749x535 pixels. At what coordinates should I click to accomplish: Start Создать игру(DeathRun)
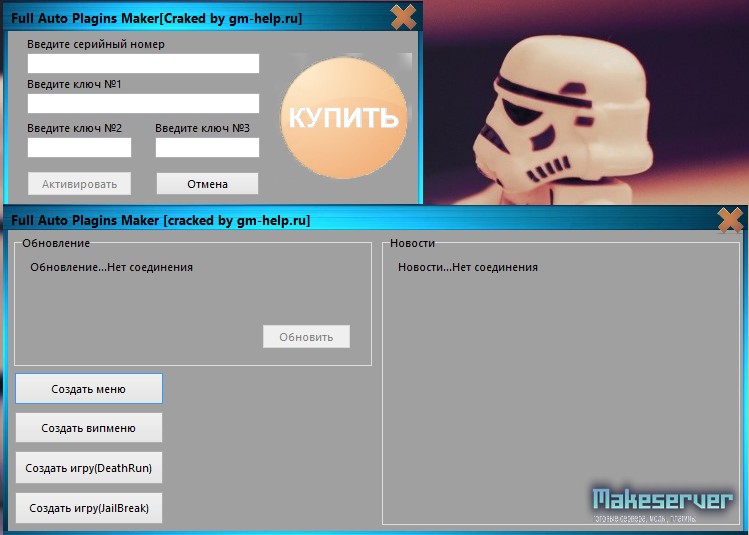click(89, 468)
